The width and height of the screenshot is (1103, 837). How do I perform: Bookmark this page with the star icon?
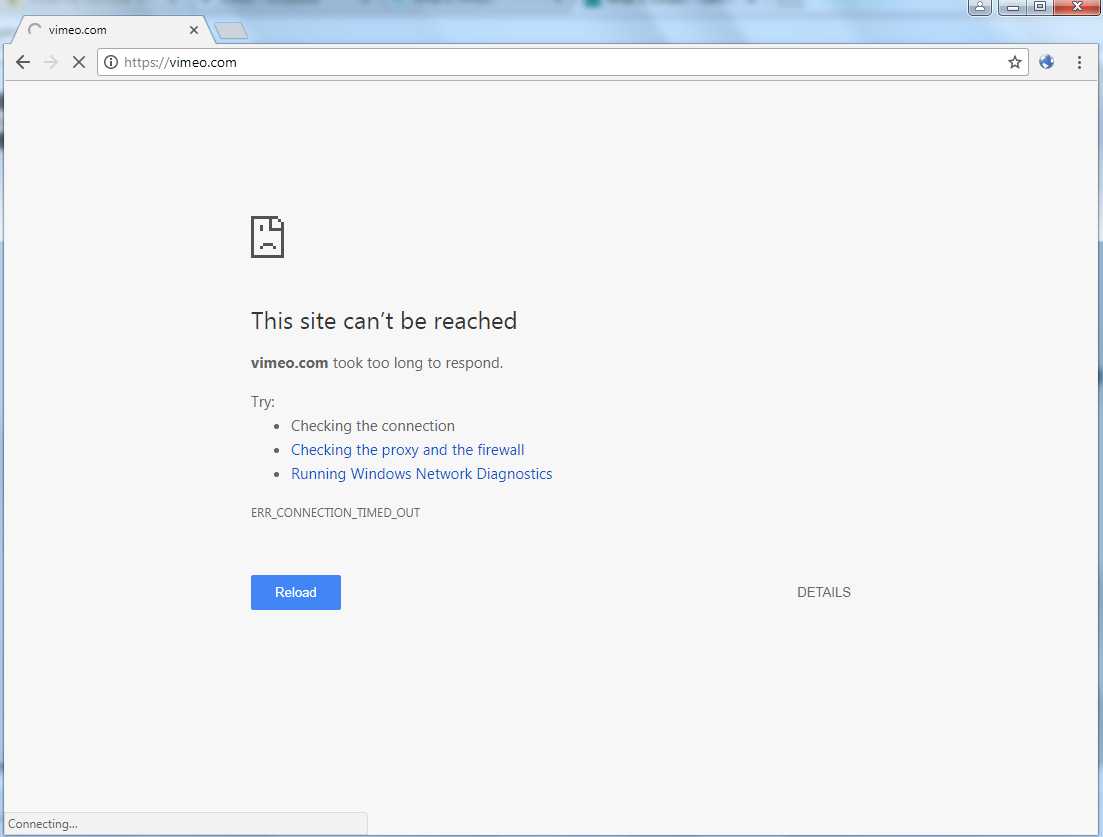point(1014,63)
